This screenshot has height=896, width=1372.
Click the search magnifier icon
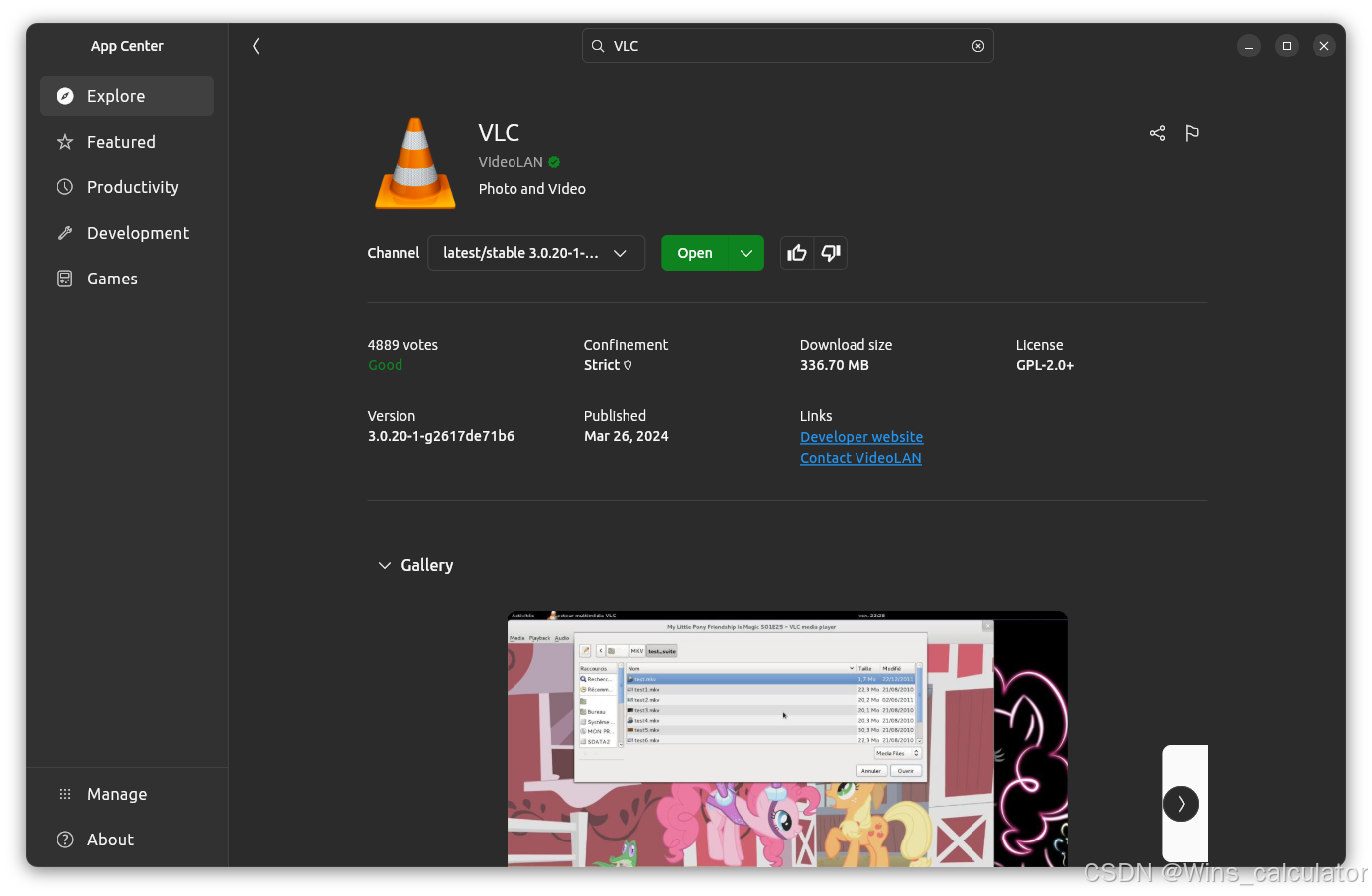pyautogui.click(x=598, y=46)
